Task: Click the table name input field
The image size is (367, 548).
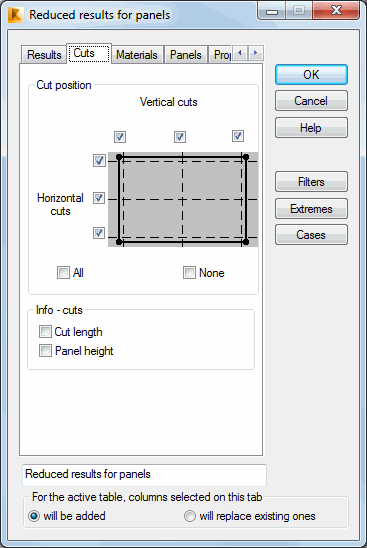Action: coord(144,475)
